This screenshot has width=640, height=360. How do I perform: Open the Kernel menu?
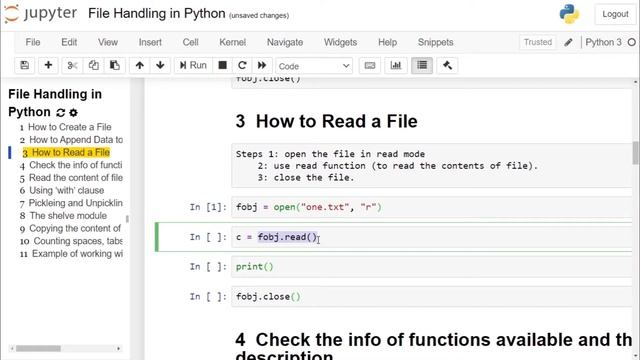coord(233,42)
